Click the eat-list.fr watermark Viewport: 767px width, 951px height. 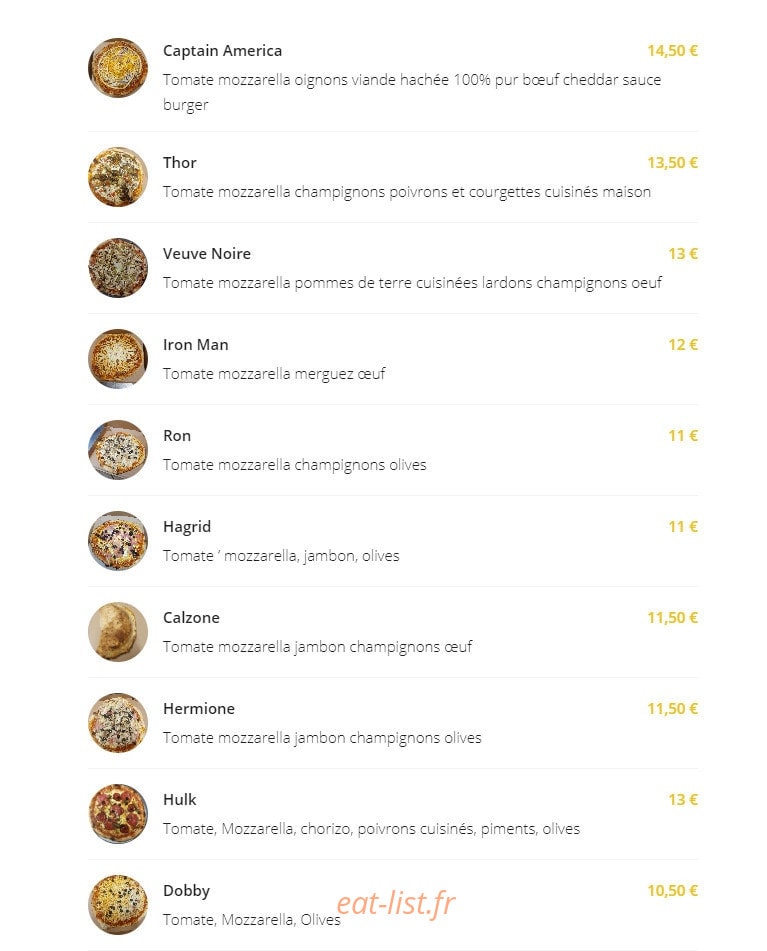396,904
